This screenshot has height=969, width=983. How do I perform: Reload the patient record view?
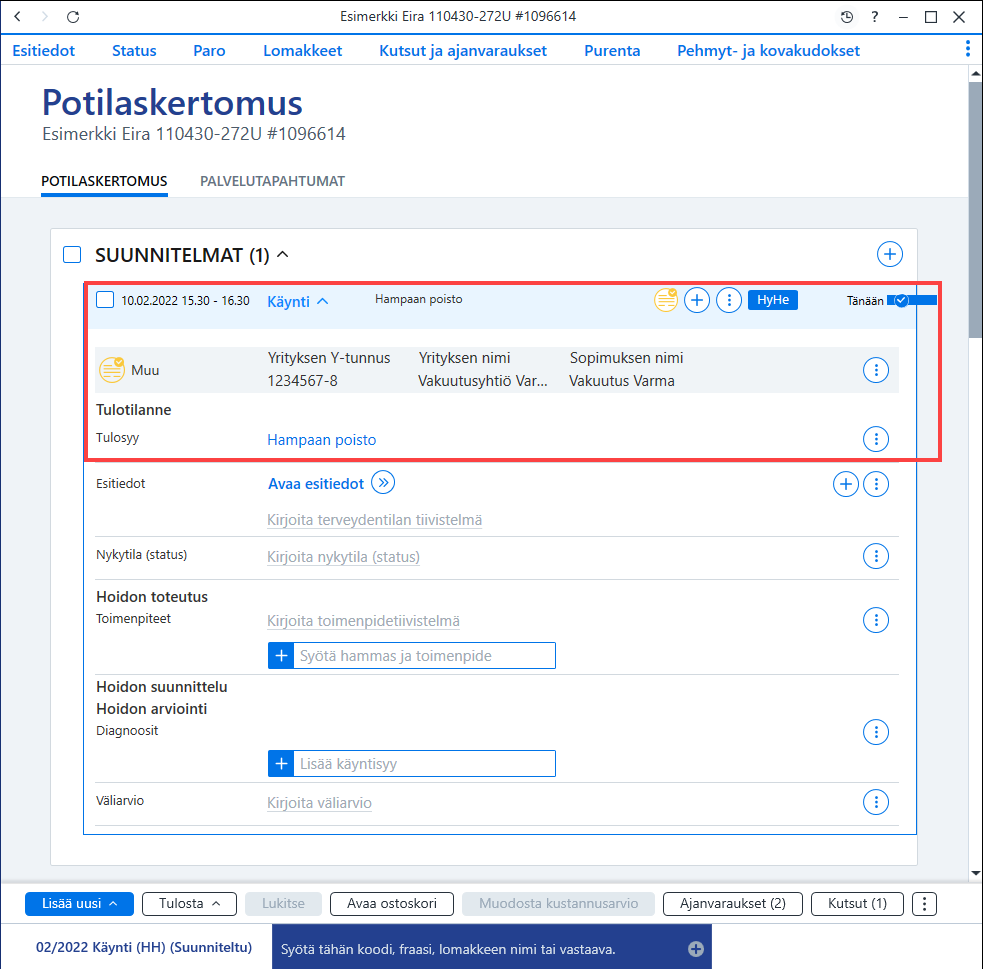(73, 17)
